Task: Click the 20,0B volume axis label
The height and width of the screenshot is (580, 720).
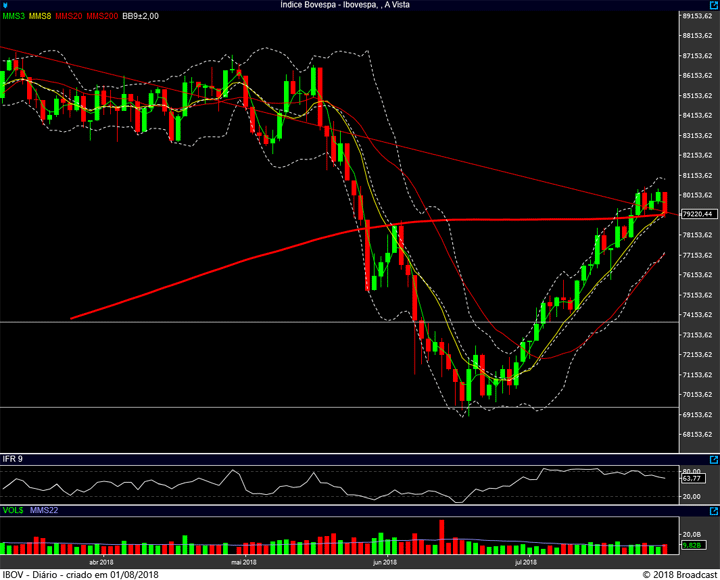Action: [692, 535]
